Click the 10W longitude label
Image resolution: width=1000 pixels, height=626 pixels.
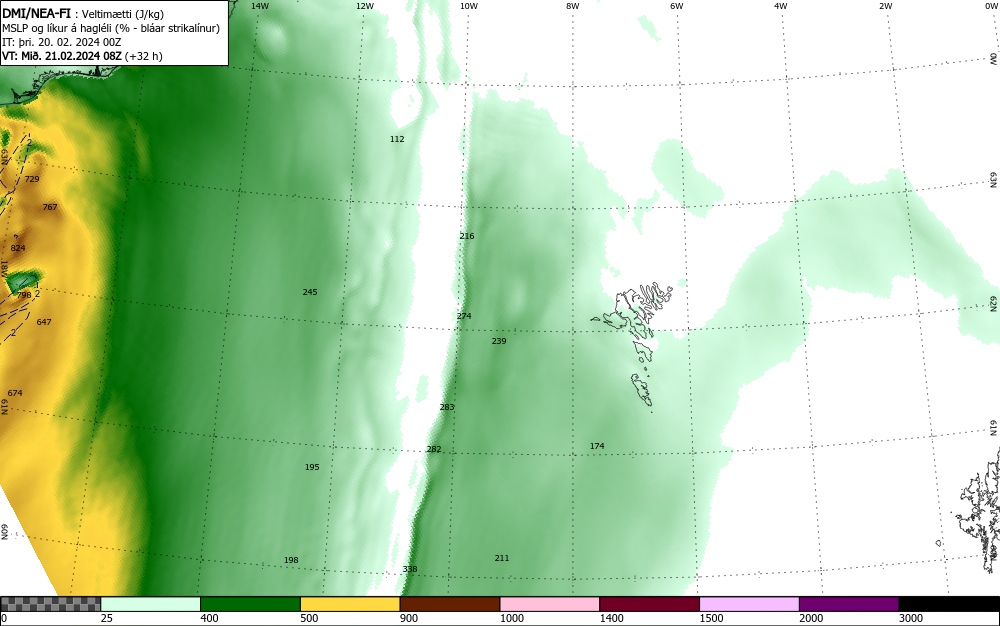pos(469,6)
